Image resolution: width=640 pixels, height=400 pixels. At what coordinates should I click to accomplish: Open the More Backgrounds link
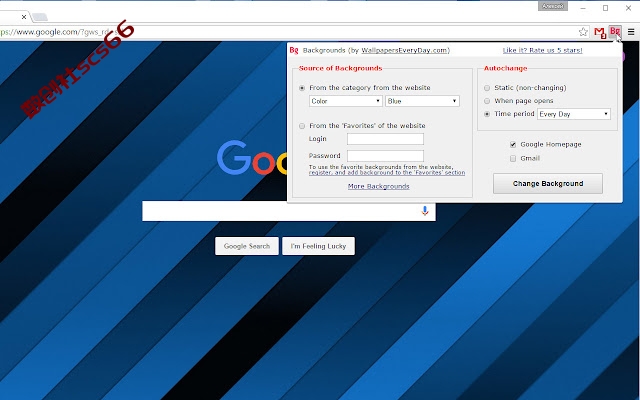[378, 186]
